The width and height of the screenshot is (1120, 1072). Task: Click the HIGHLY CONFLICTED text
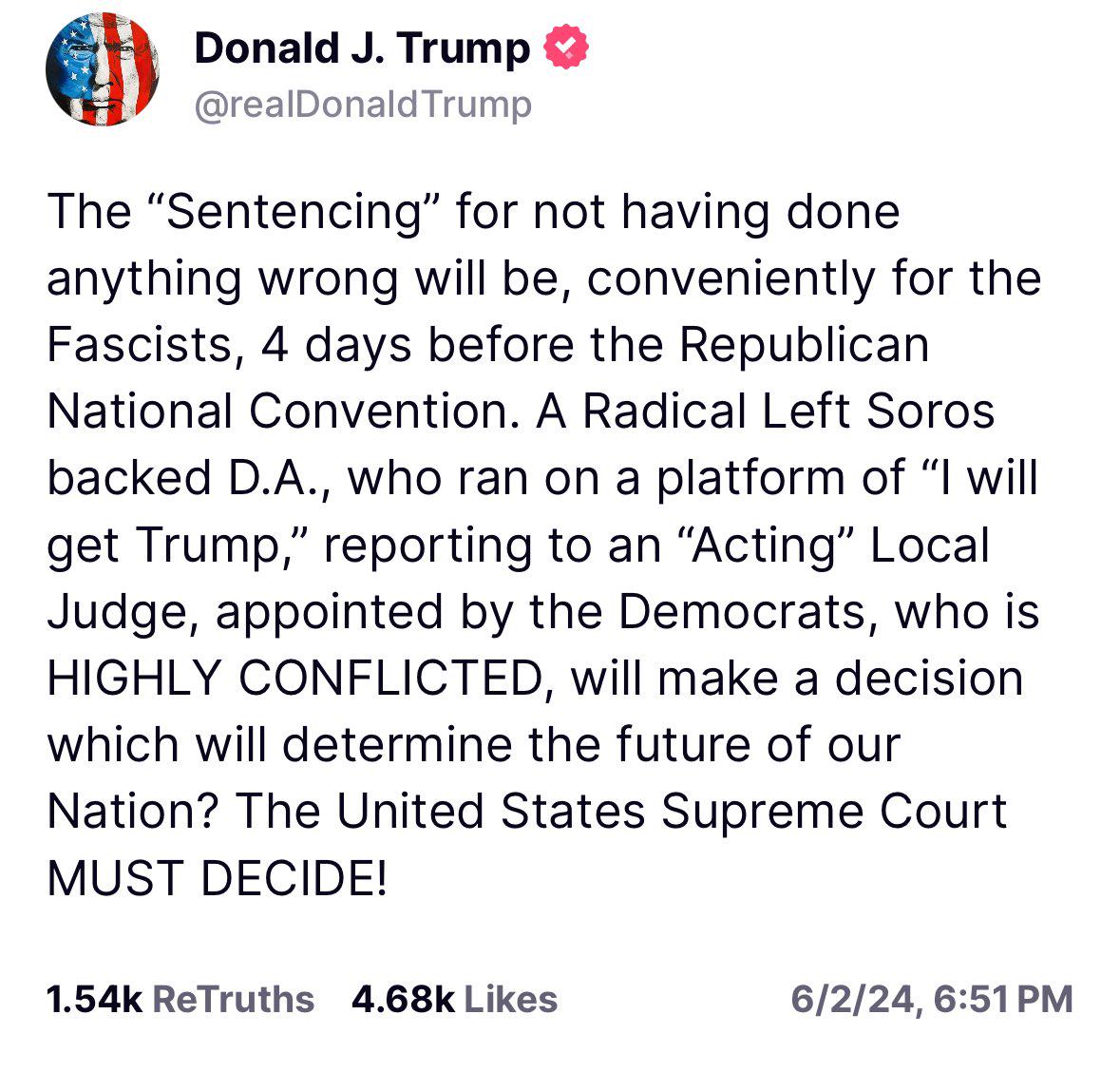coord(295,678)
